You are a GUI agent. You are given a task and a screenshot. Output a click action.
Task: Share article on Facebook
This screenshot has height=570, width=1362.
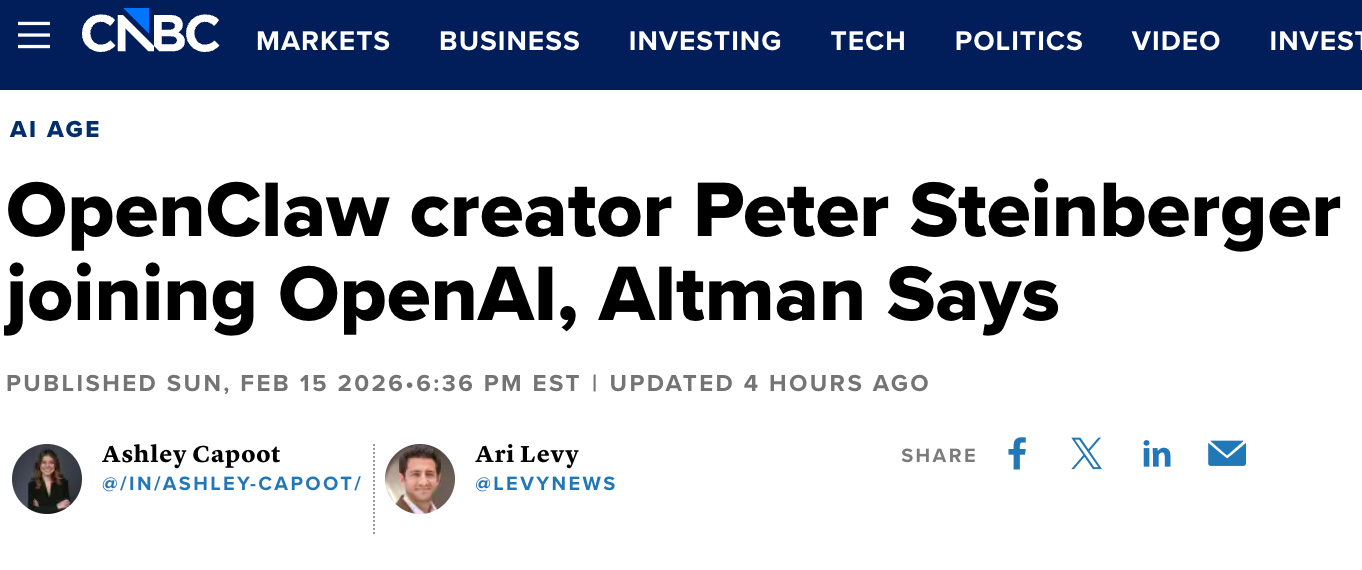(1017, 454)
